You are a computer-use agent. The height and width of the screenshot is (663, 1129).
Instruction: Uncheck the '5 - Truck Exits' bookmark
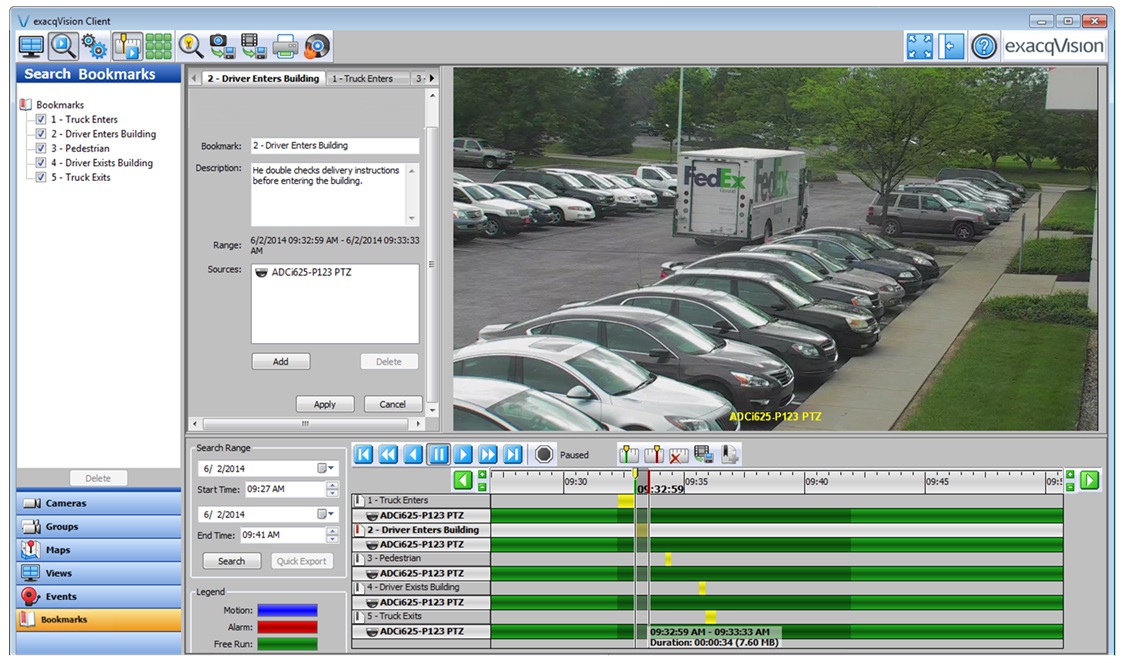[x=41, y=177]
